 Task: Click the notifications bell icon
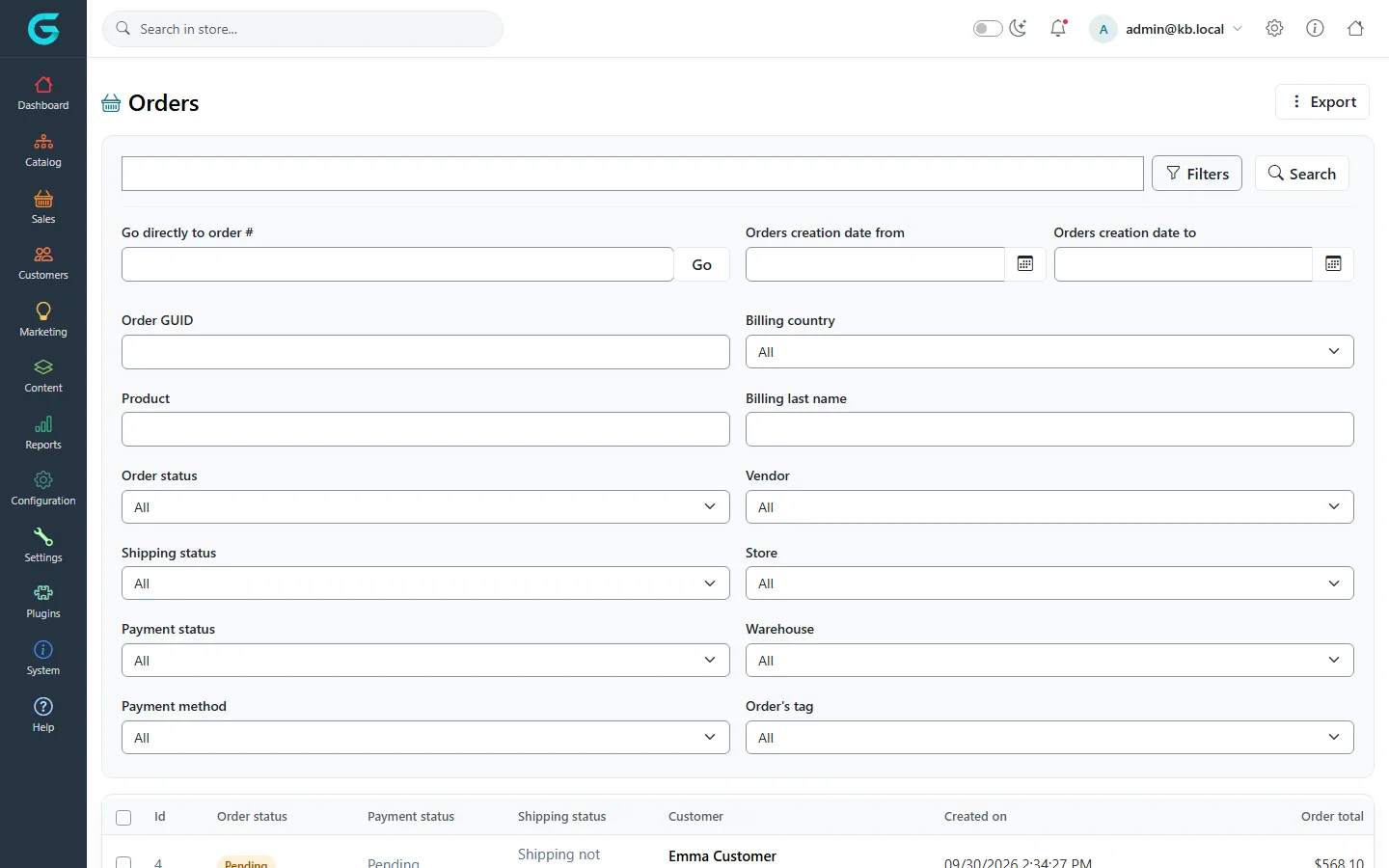pos(1058,28)
